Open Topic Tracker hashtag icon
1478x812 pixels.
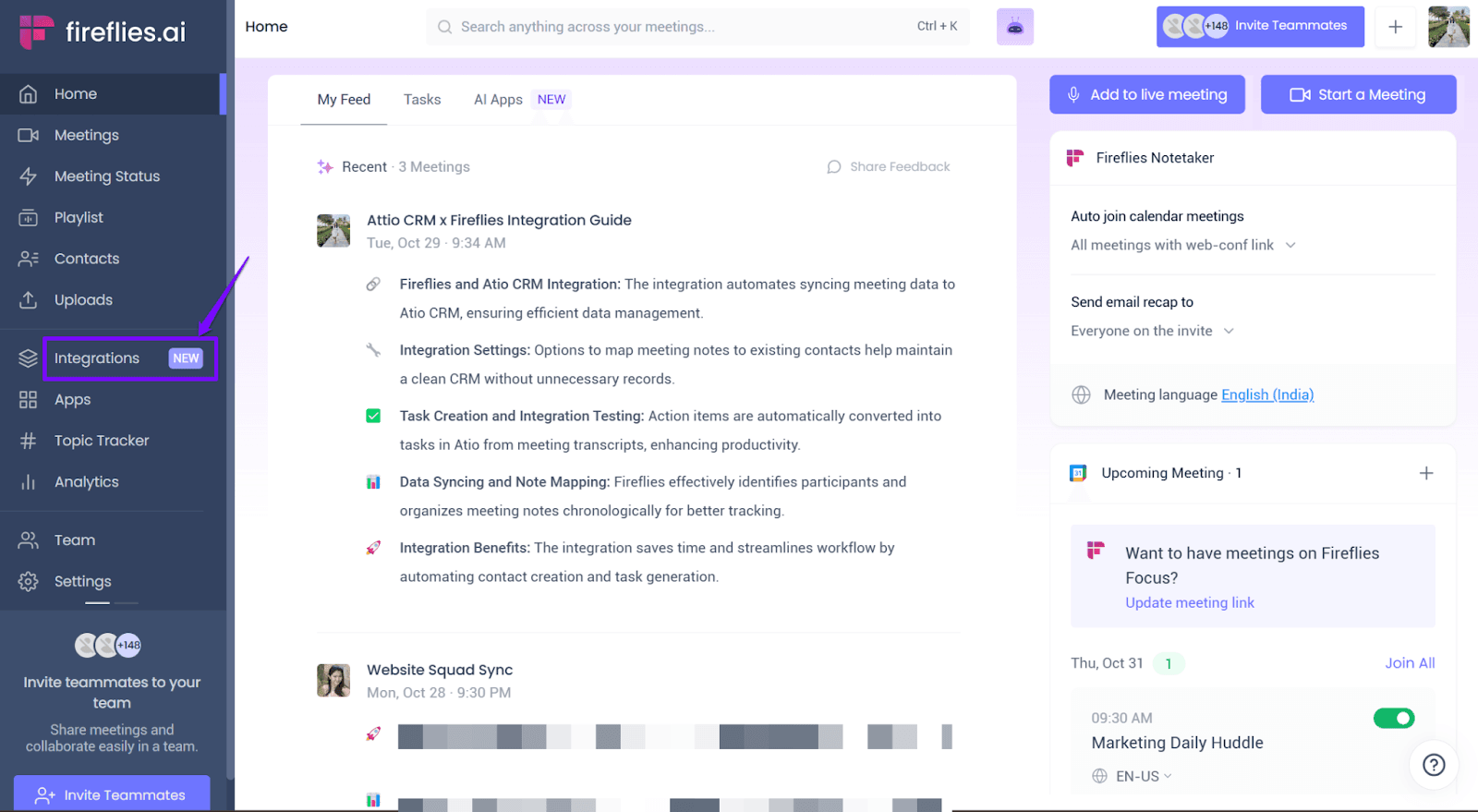point(29,441)
